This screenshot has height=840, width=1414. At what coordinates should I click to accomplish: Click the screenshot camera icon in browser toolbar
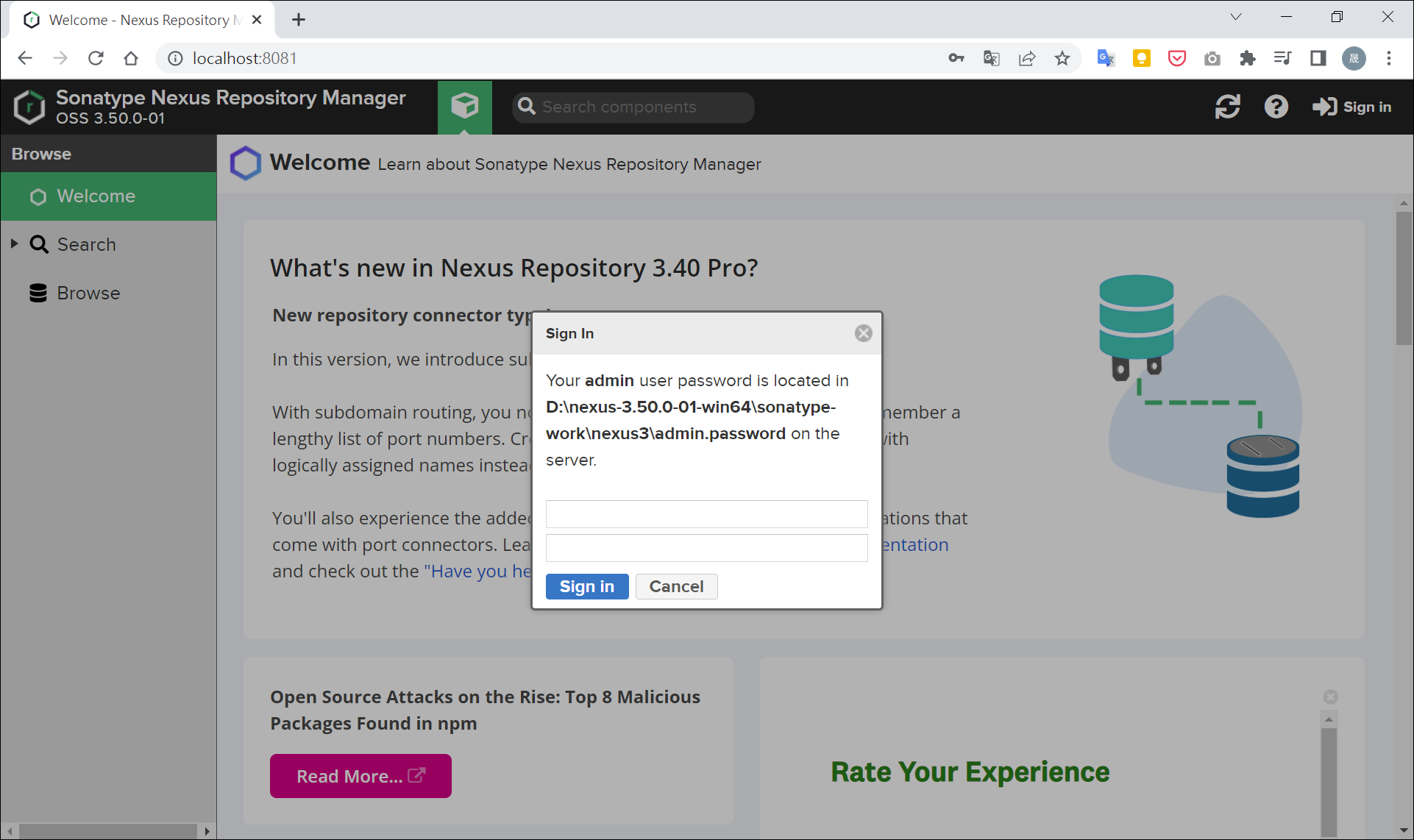click(x=1212, y=58)
